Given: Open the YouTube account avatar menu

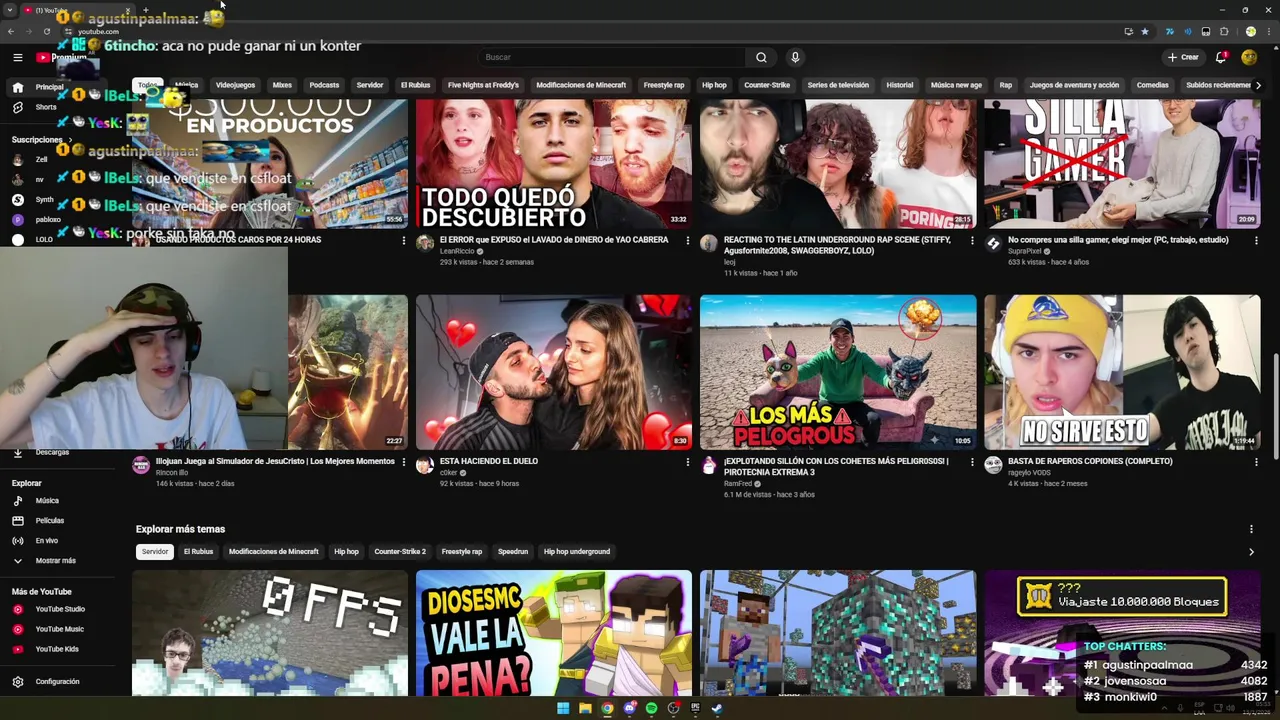Looking at the screenshot, I should coord(1249,58).
